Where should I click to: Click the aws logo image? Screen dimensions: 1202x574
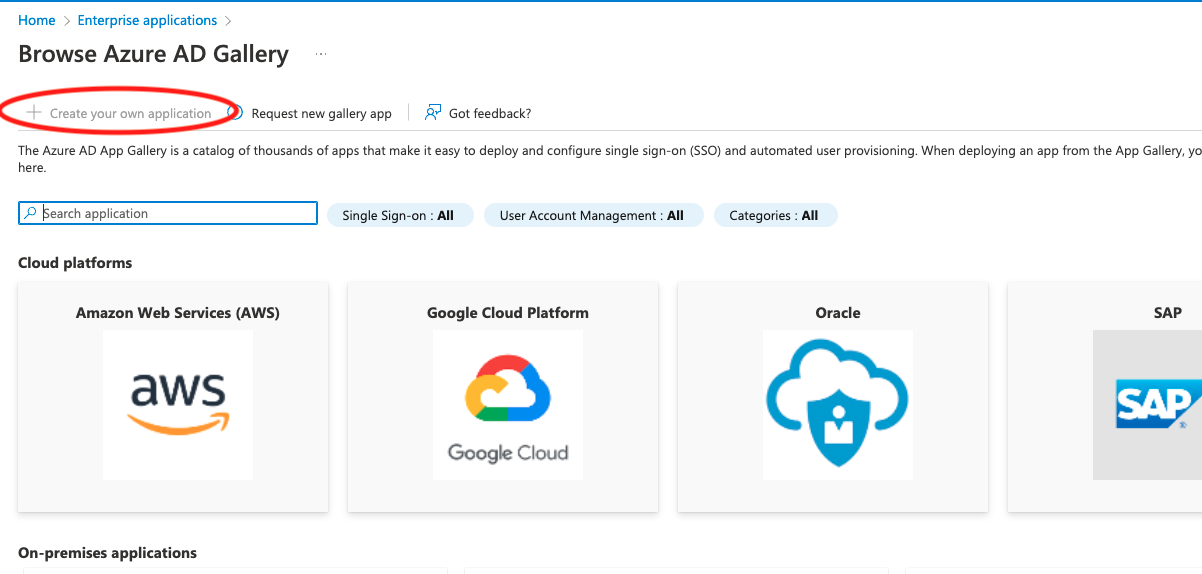(x=178, y=405)
